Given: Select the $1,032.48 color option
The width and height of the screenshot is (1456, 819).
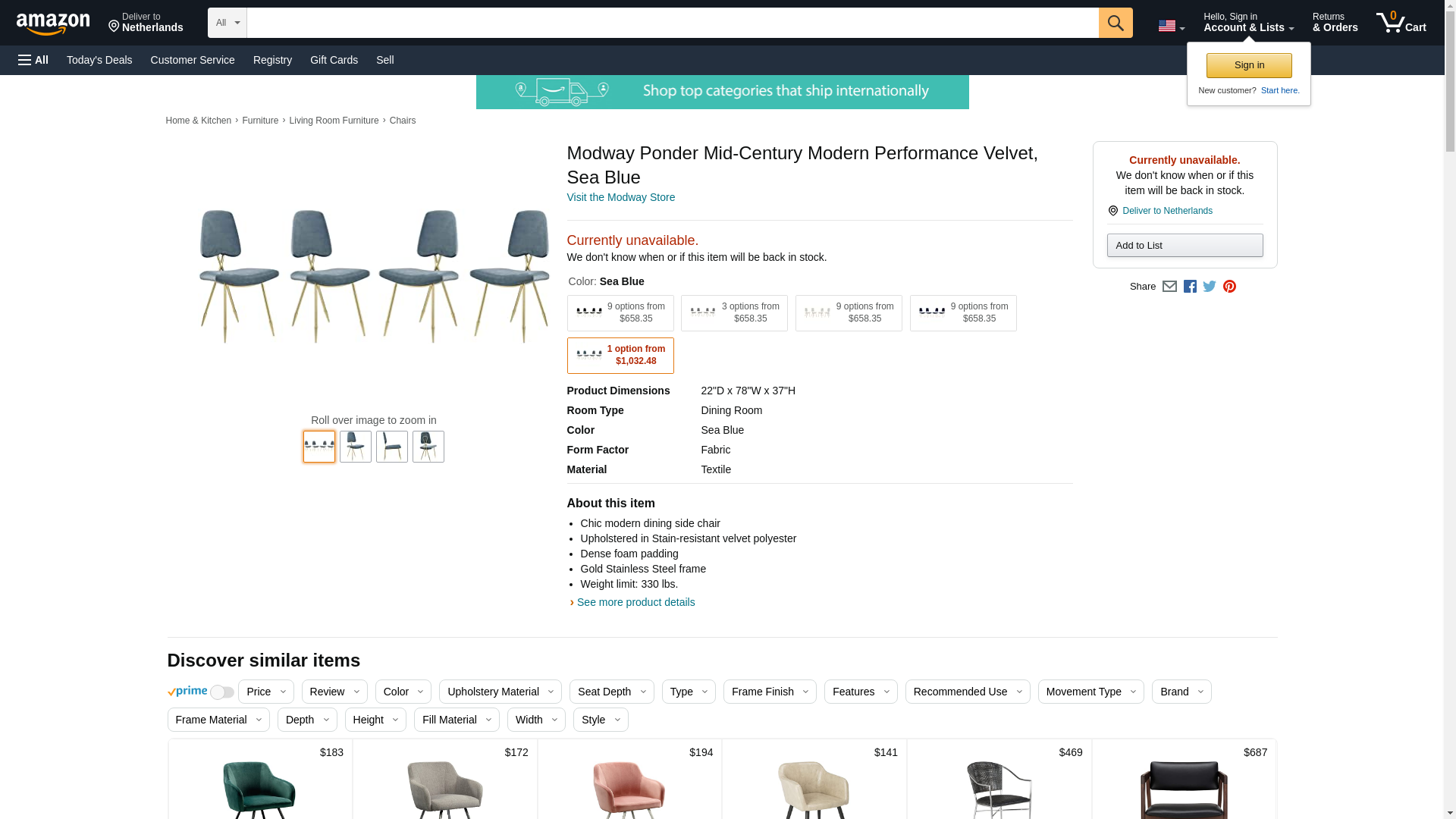Looking at the screenshot, I should [x=620, y=356].
